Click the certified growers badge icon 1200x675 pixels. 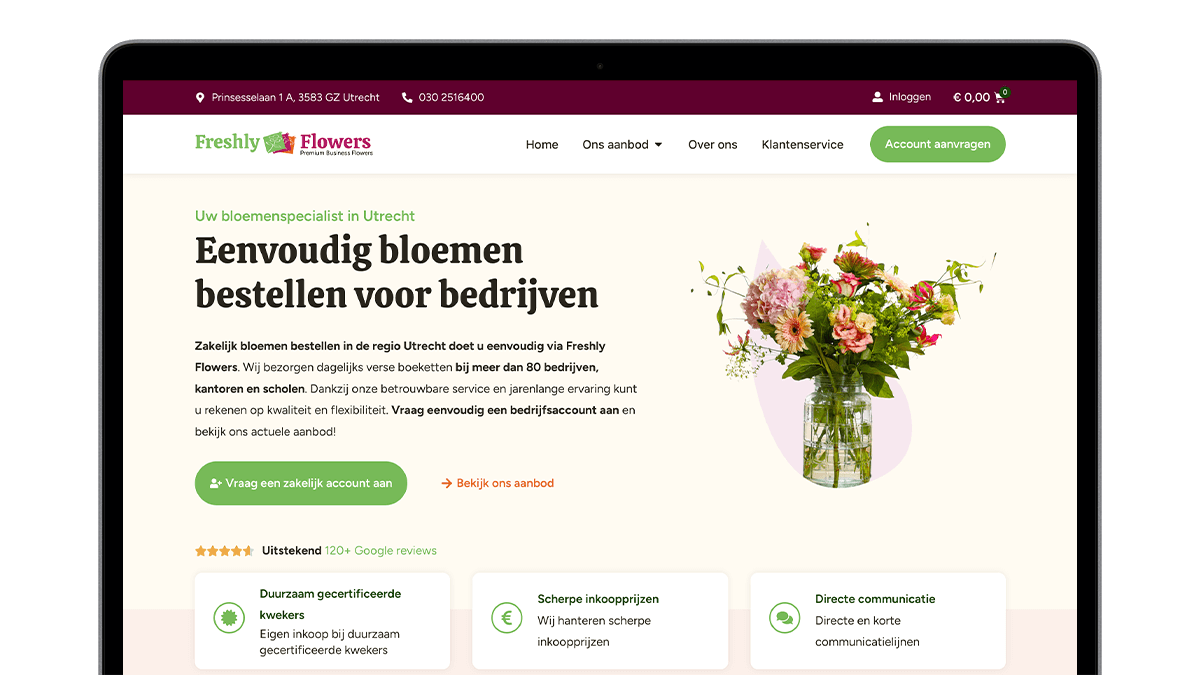[x=229, y=618]
